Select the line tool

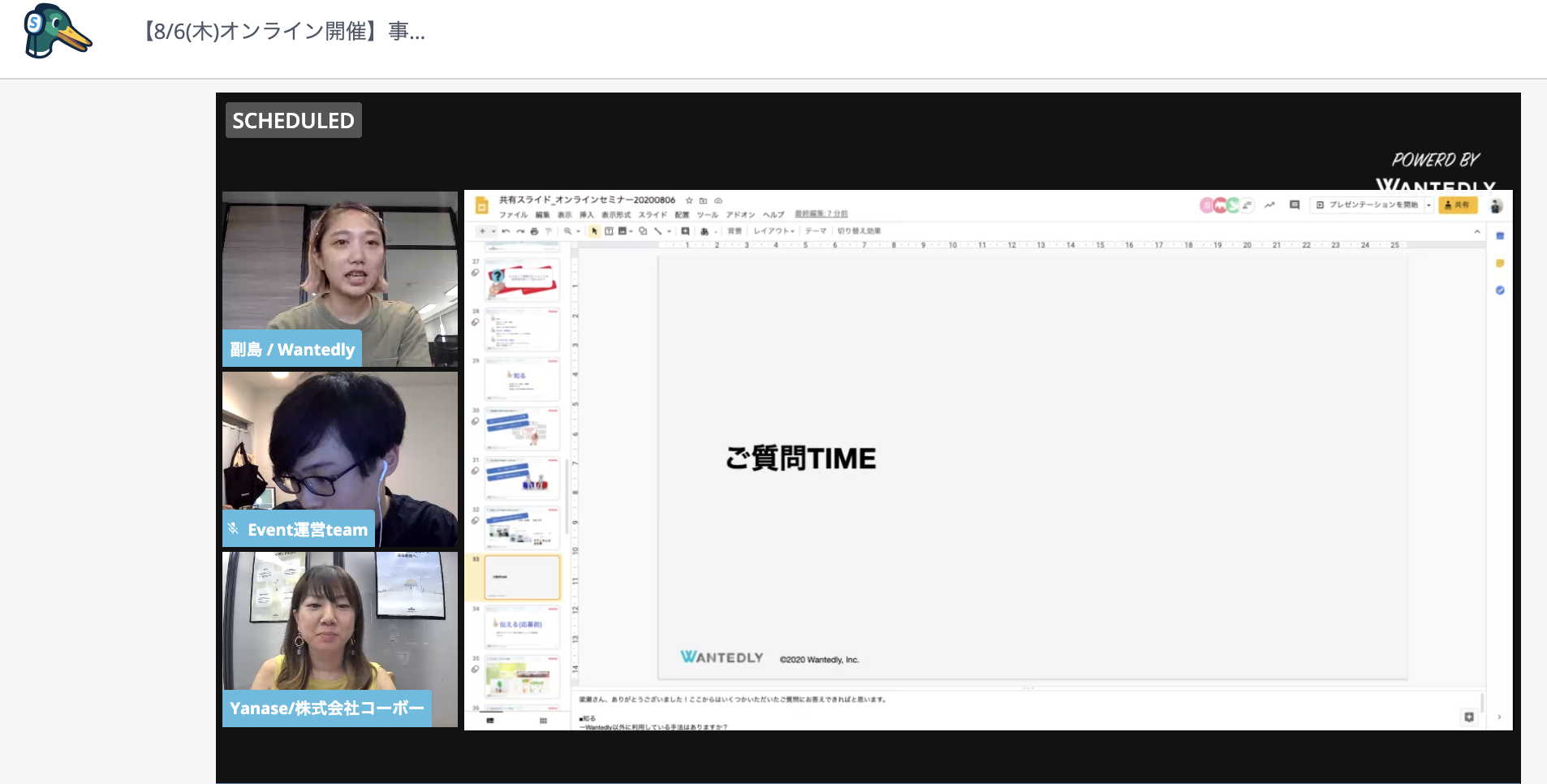[x=657, y=231]
